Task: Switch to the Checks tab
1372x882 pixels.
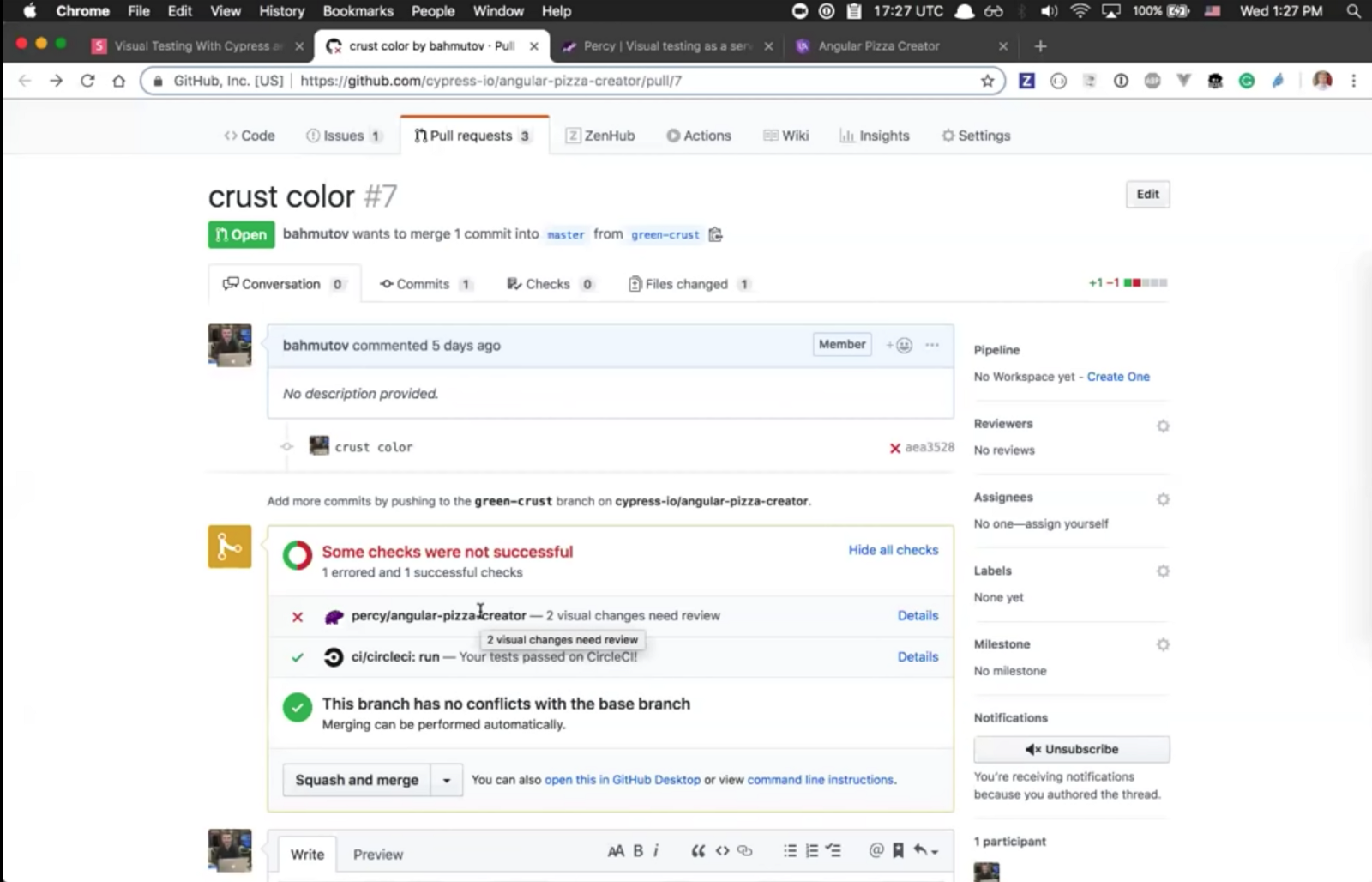Action: (x=550, y=284)
